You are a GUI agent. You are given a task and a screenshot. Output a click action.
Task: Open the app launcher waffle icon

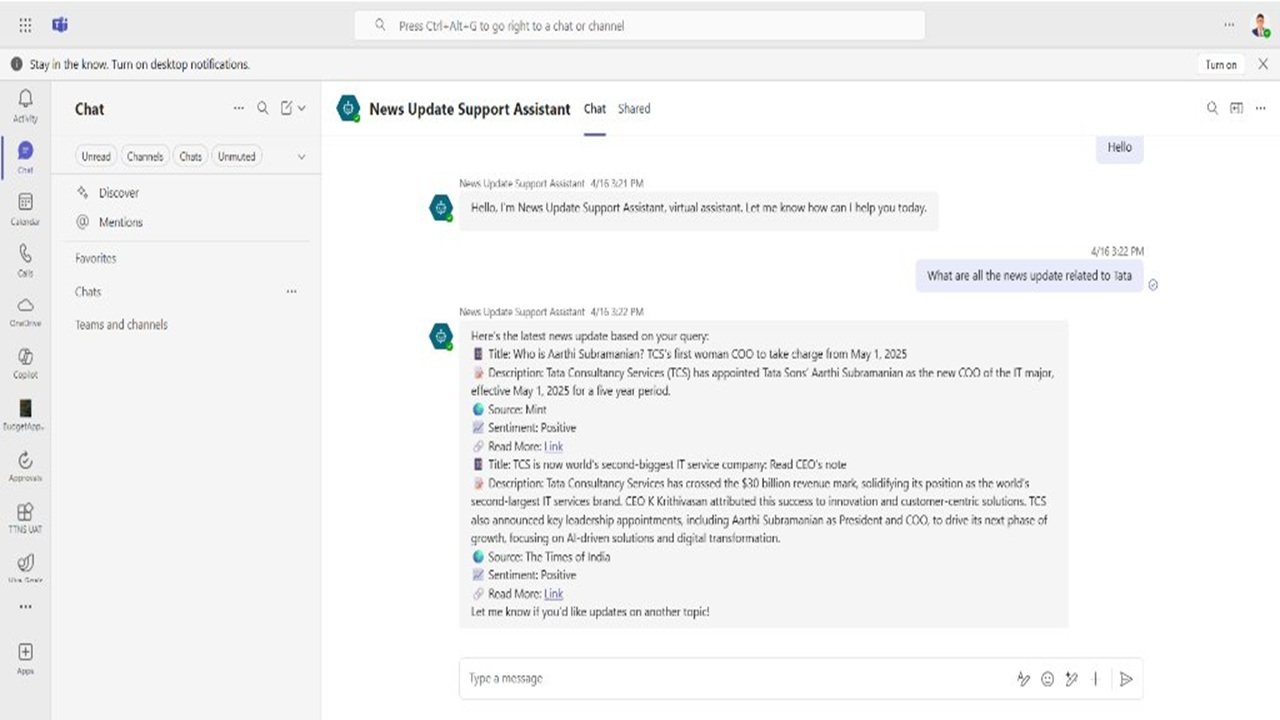pyautogui.click(x=25, y=25)
